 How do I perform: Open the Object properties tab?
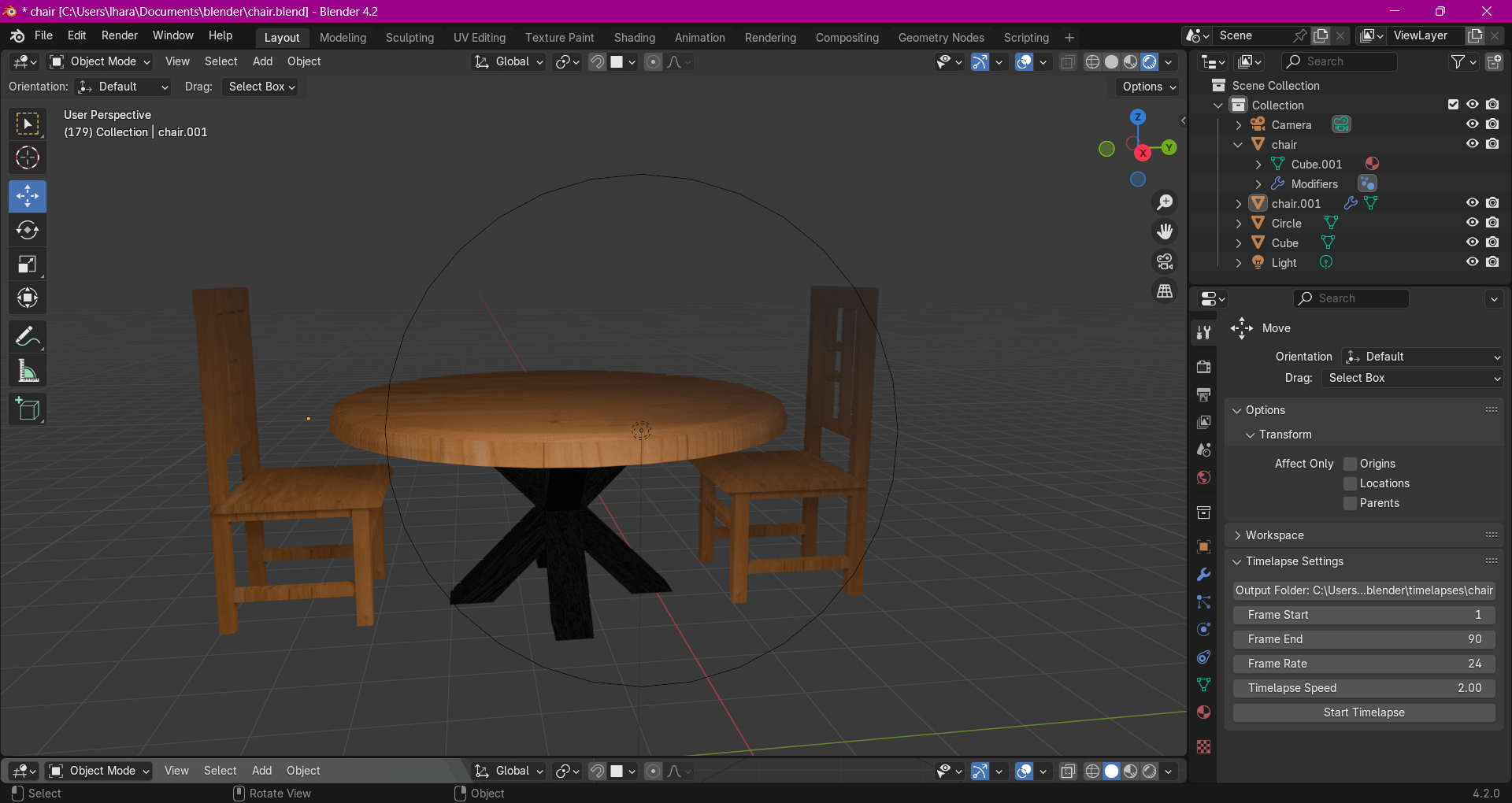tap(1203, 546)
